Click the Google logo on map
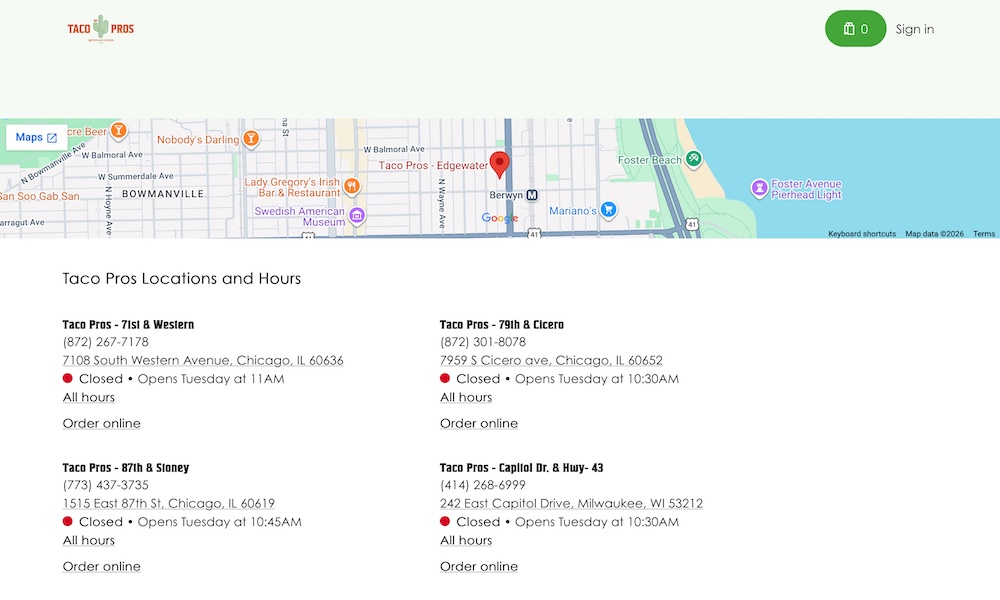This screenshot has height=600, width=1000. [499, 218]
